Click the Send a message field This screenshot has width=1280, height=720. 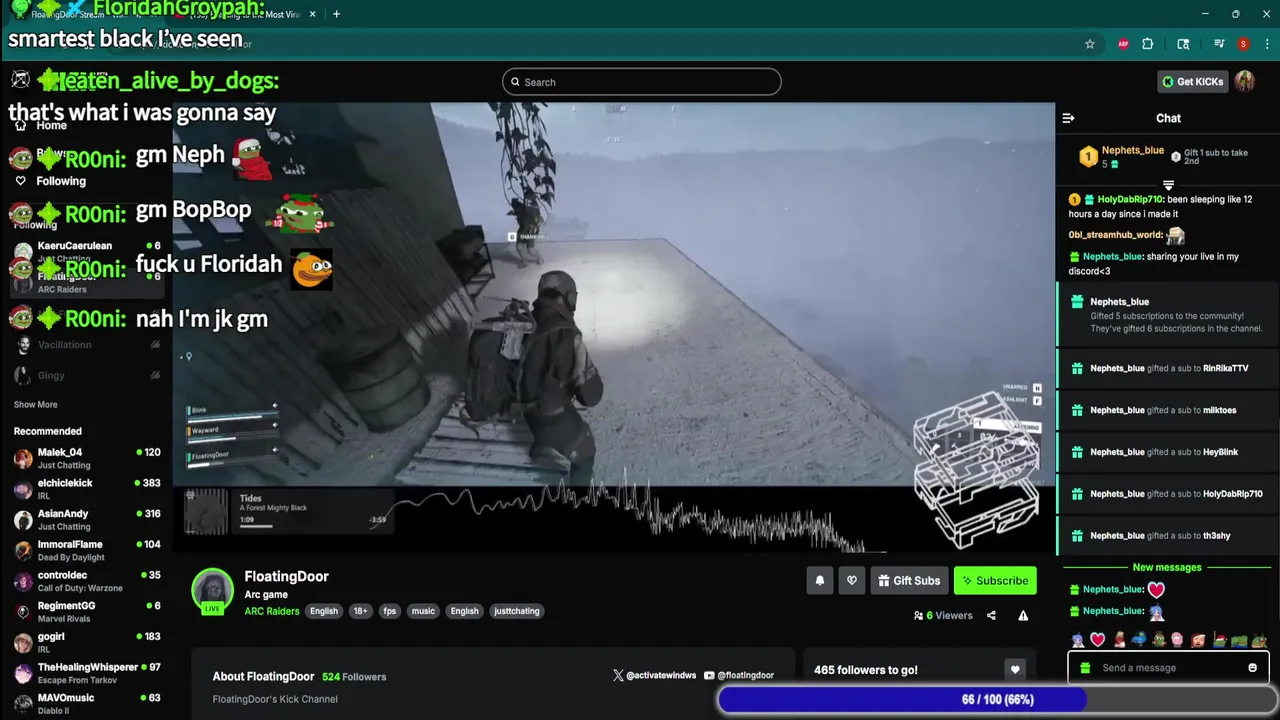(x=1168, y=668)
